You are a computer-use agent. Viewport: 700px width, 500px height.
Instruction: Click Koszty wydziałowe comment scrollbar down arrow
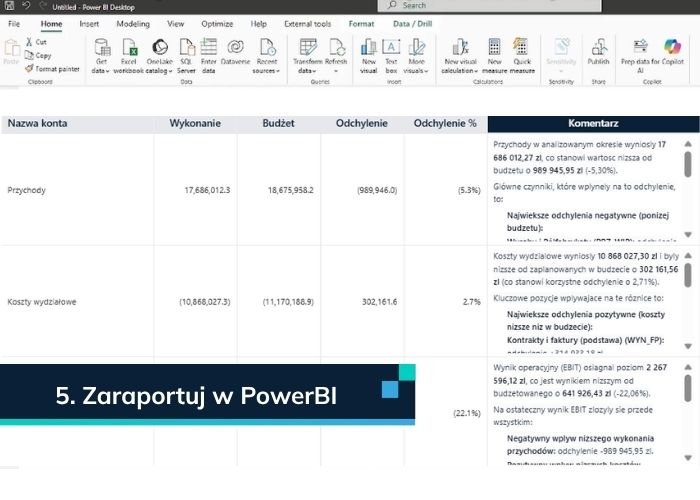tap(688, 346)
